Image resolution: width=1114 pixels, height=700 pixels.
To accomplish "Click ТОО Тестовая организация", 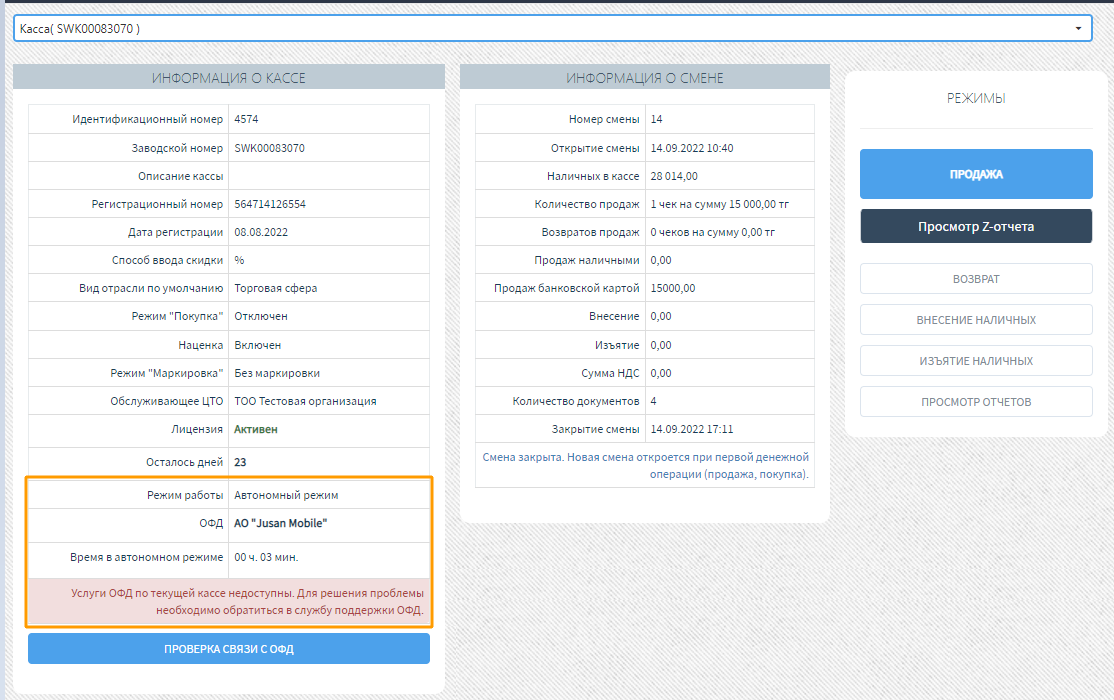I will click(x=305, y=402).
